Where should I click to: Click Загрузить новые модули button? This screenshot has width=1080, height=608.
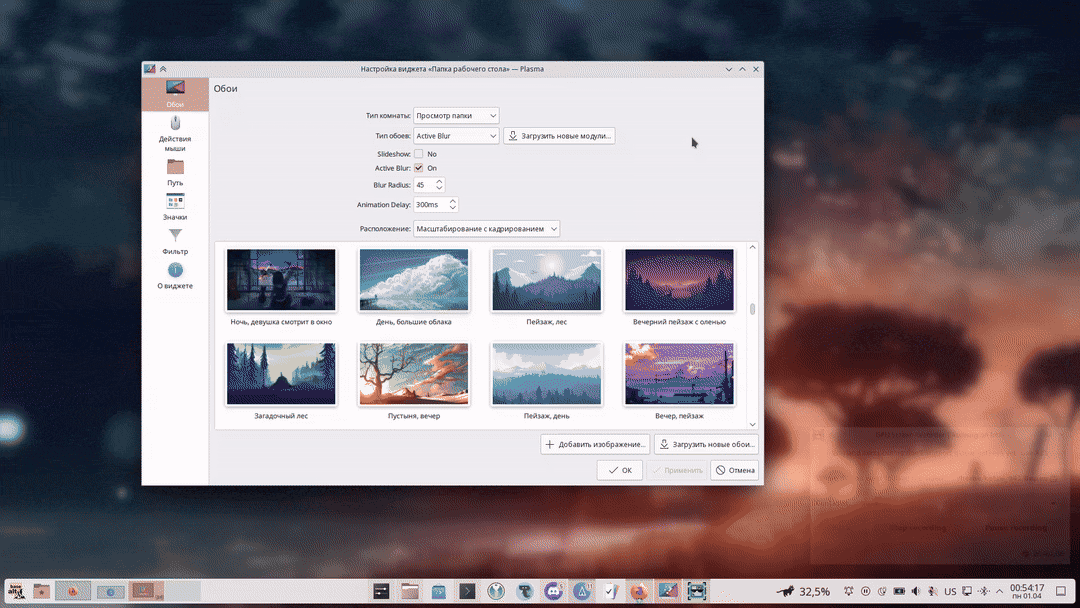(x=559, y=135)
